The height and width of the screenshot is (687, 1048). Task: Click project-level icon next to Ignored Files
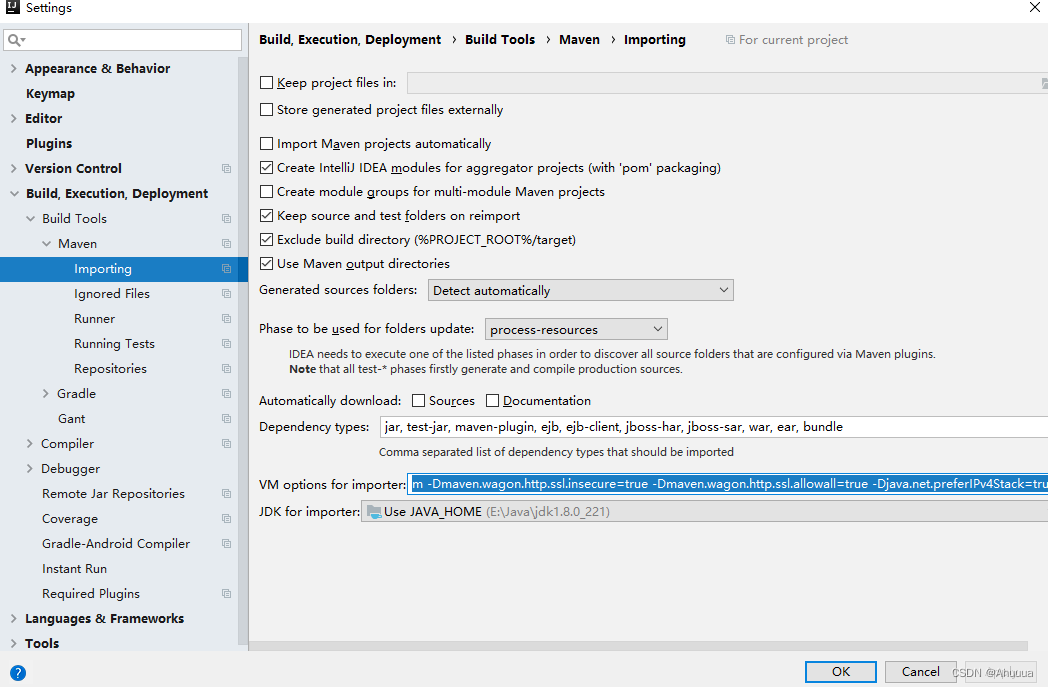[x=227, y=293]
